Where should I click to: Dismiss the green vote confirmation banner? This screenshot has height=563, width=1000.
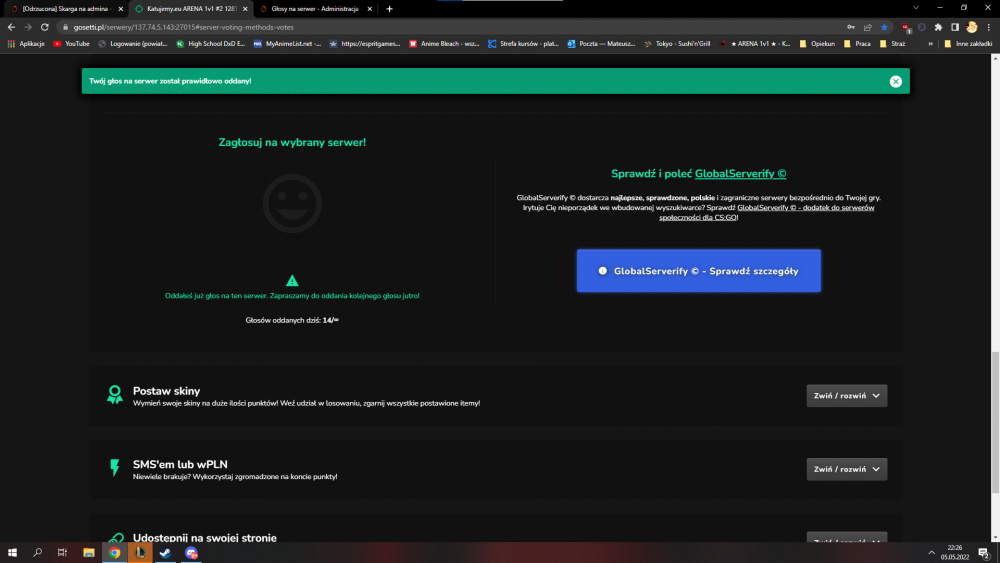[895, 81]
